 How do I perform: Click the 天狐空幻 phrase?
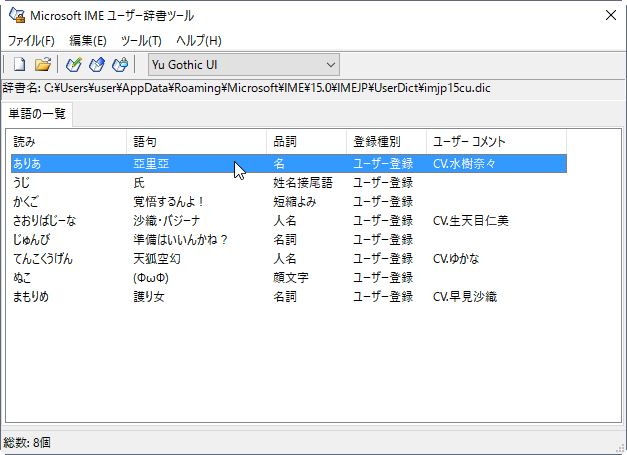click(x=157, y=259)
